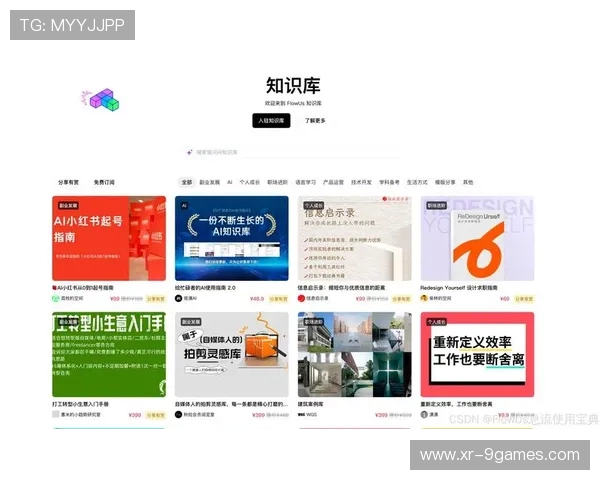Select the 模板分享 category filter
This screenshot has width=600, height=480.
(x=445, y=182)
